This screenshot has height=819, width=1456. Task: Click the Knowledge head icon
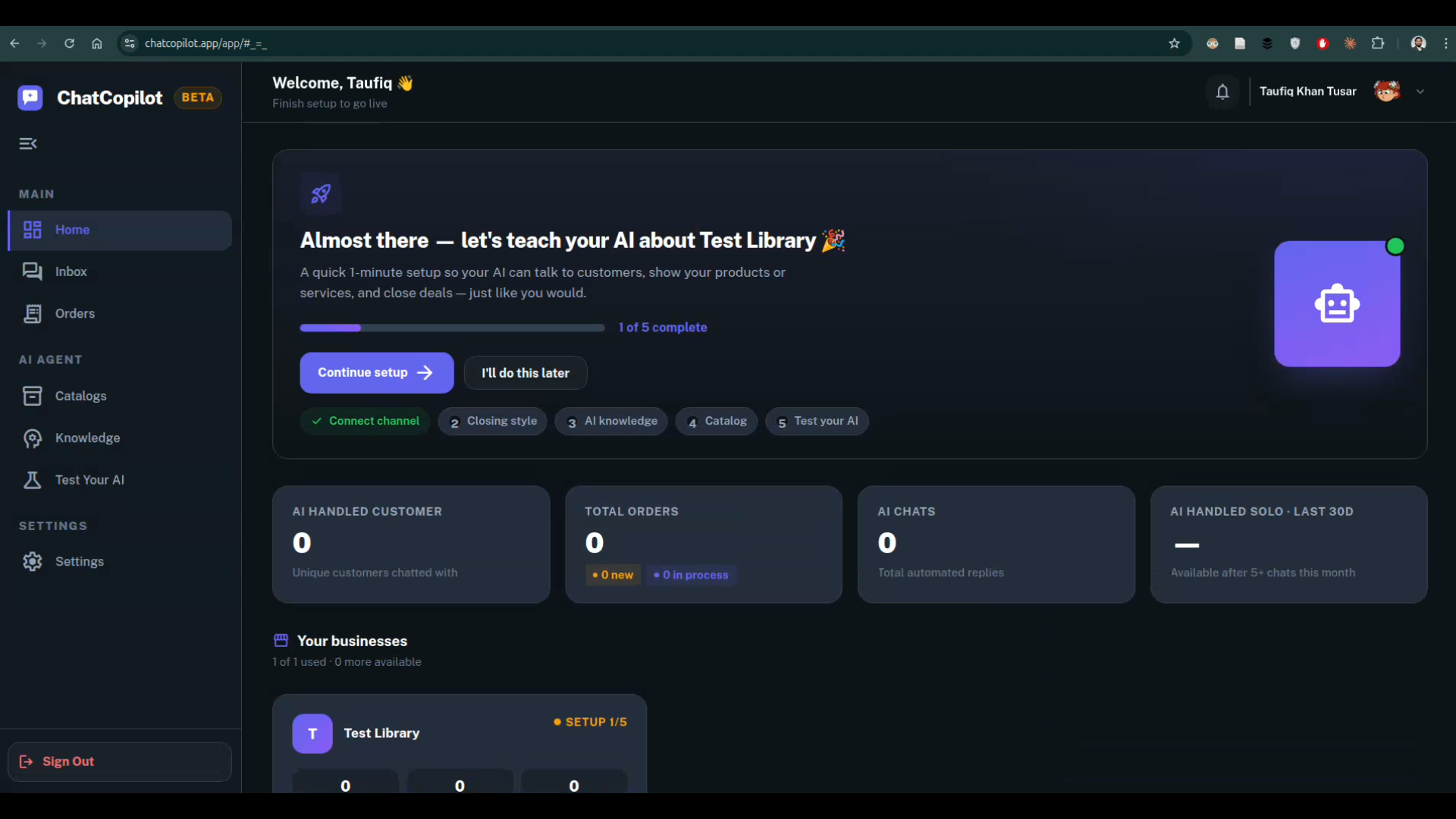pos(32,438)
